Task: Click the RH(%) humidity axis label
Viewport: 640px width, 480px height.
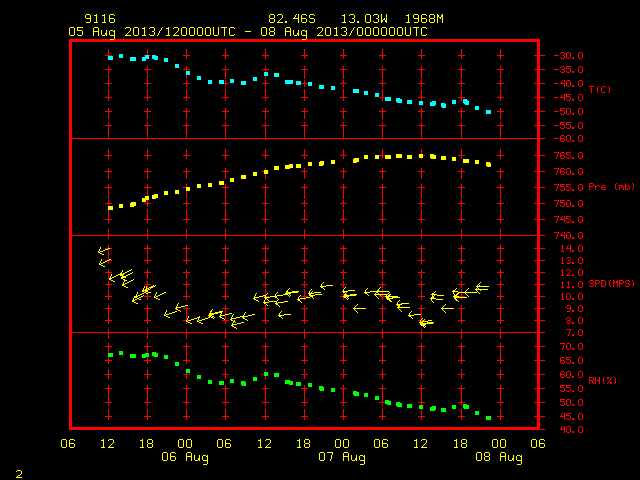Action: coord(602,381)
